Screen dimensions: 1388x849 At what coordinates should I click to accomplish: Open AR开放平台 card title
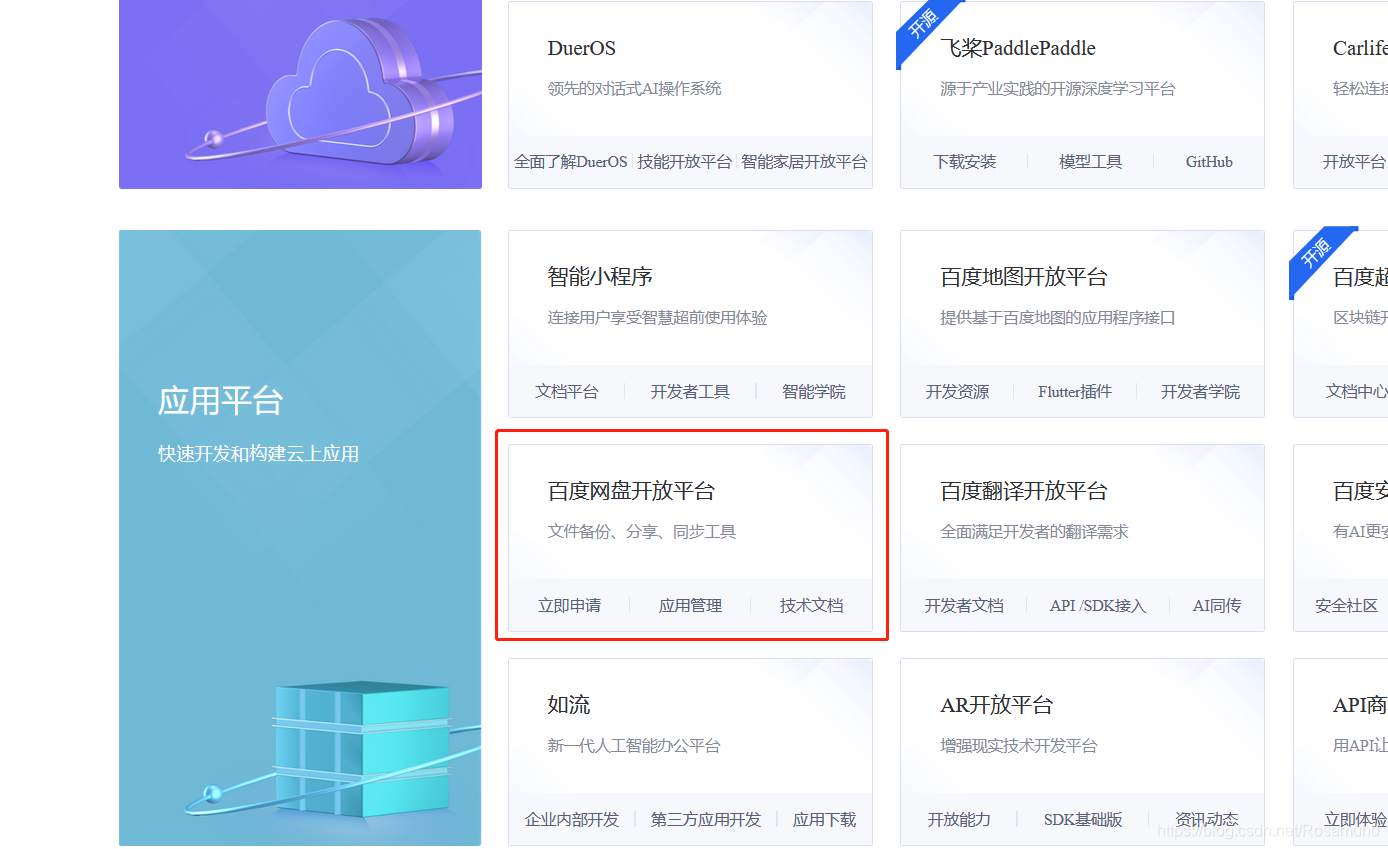pos(997,705)
